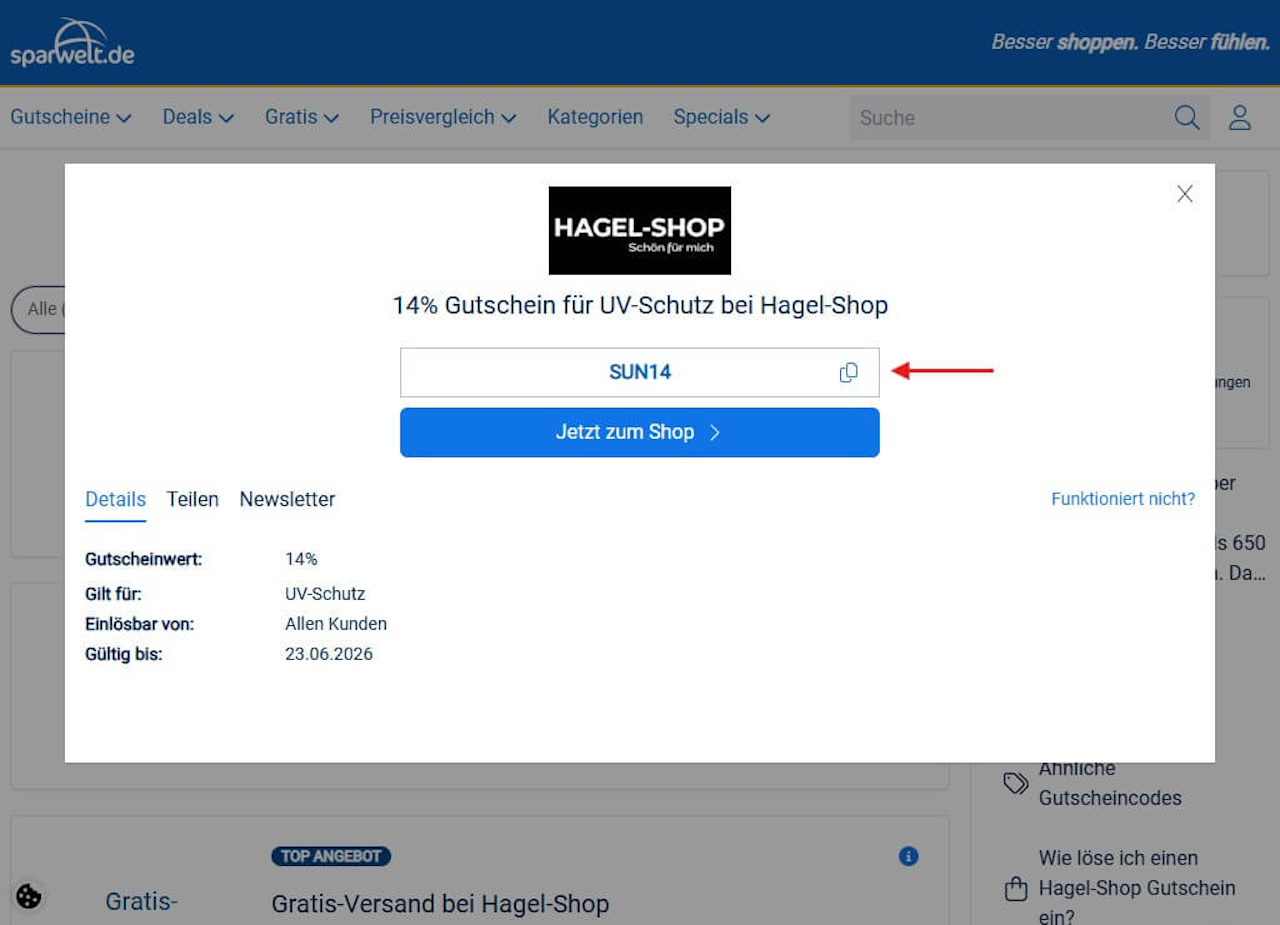
Task: Open the user account icon
Action: click(1240, 118)
